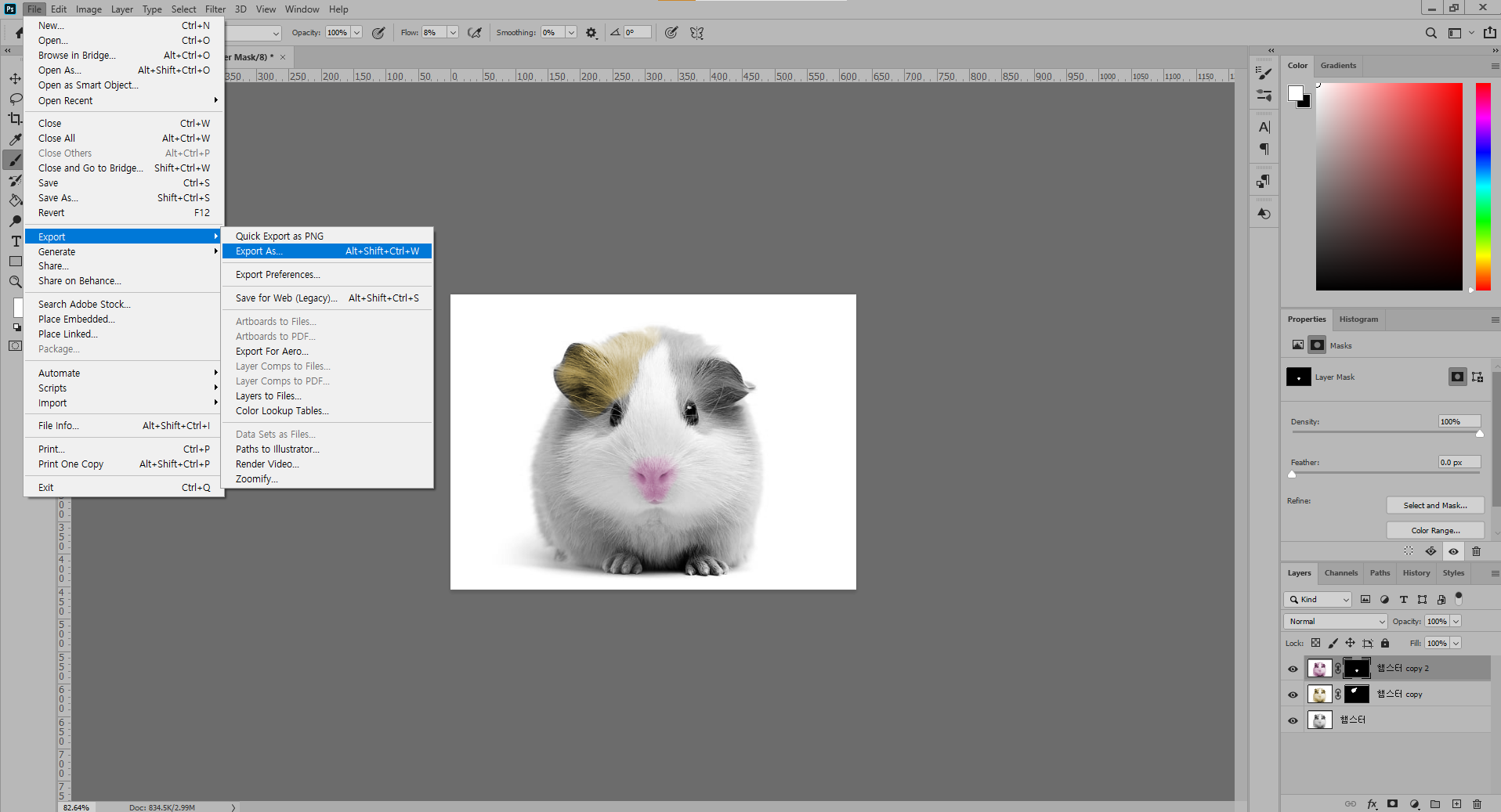Select the Crop tool
This screenshot has width=1501, height=812.
(15, 119)
